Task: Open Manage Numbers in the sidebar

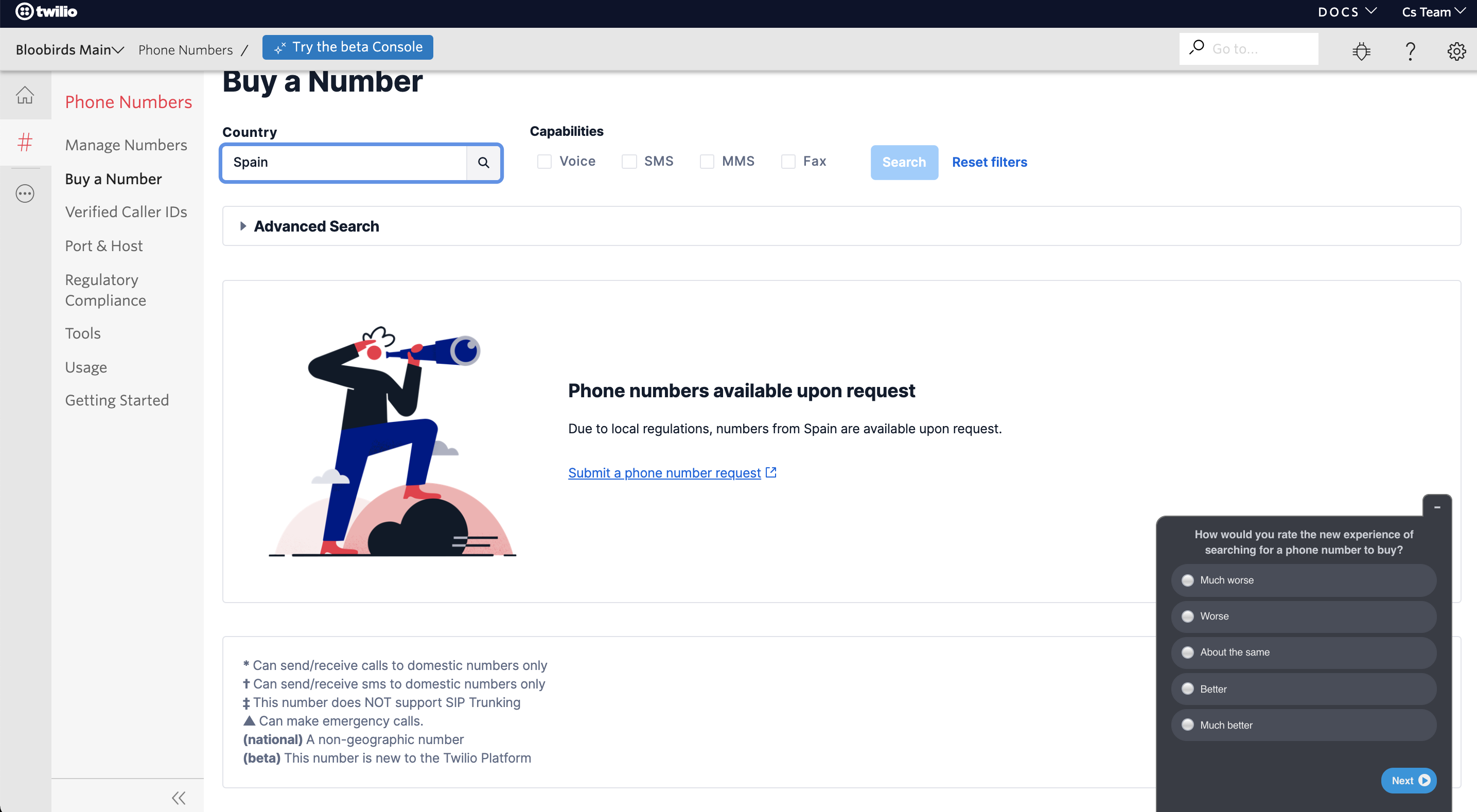Action: click(x=126, y=145)
